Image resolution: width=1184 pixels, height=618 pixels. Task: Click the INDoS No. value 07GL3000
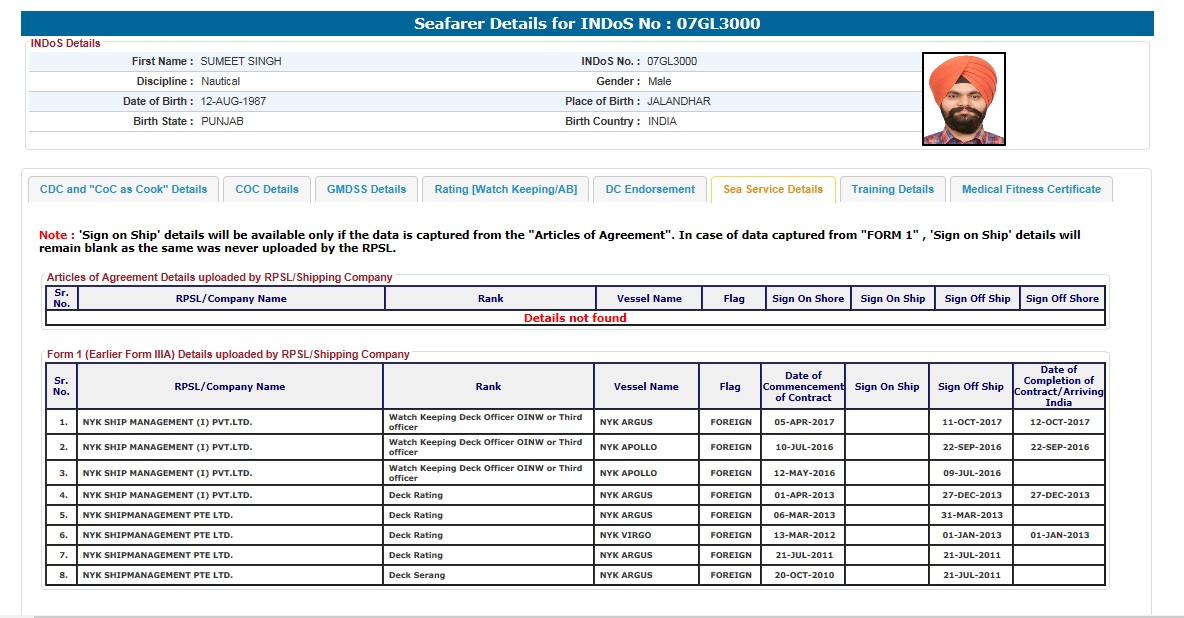672,61
